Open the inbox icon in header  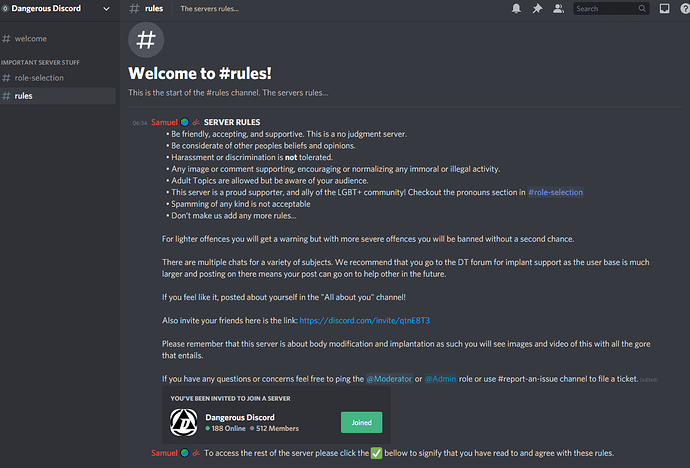664,8
